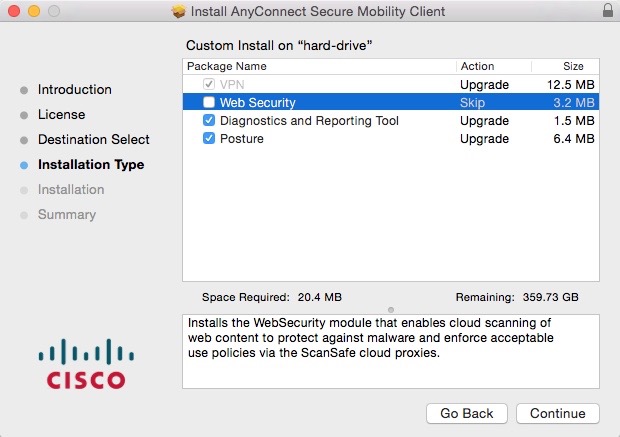
Task: Click the Size column header
Action: [x=573, y=66]
